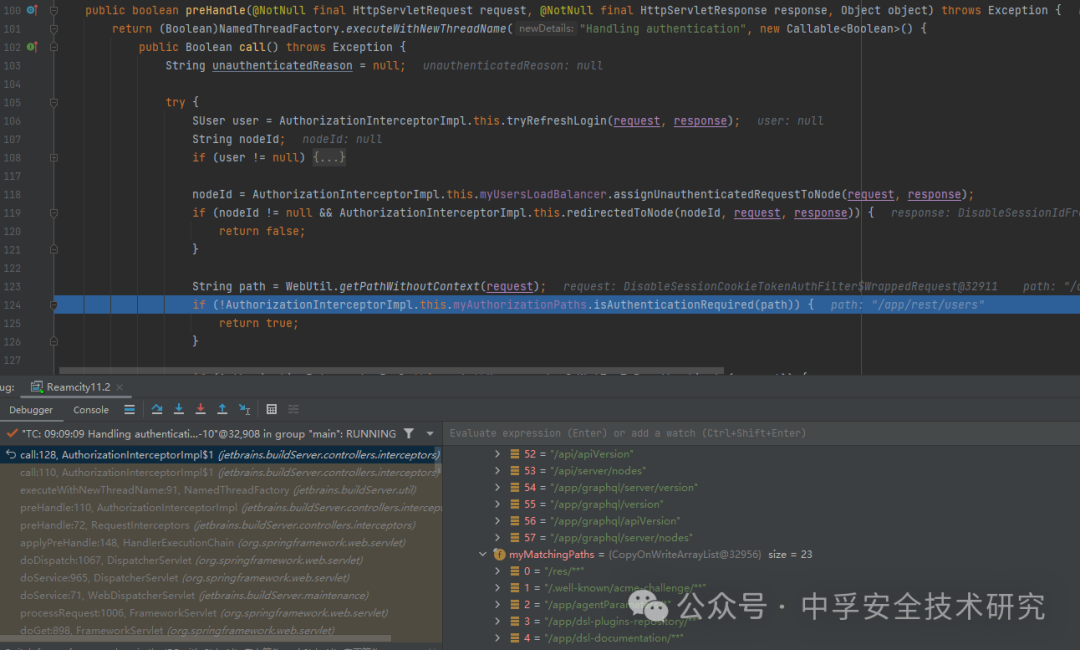This screenshot has height=650, width=1080.
Task: Select frame doDispatch:1067, DispatcherServlet
Action: [220, 560]
